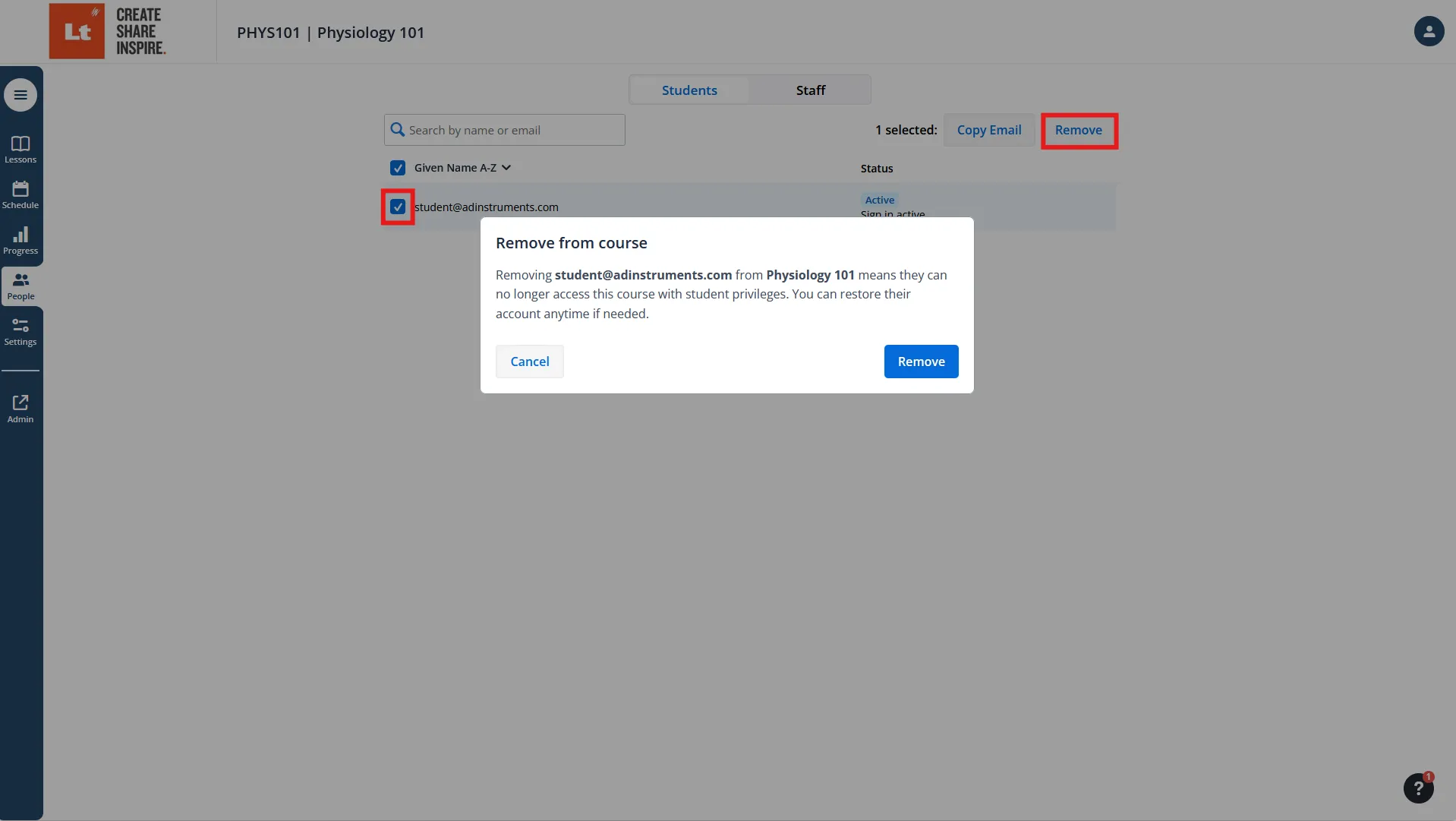Click the Remove from course dialog heading
The height and width of the screenshot is (821, 1456).
[x=572, y=243]
